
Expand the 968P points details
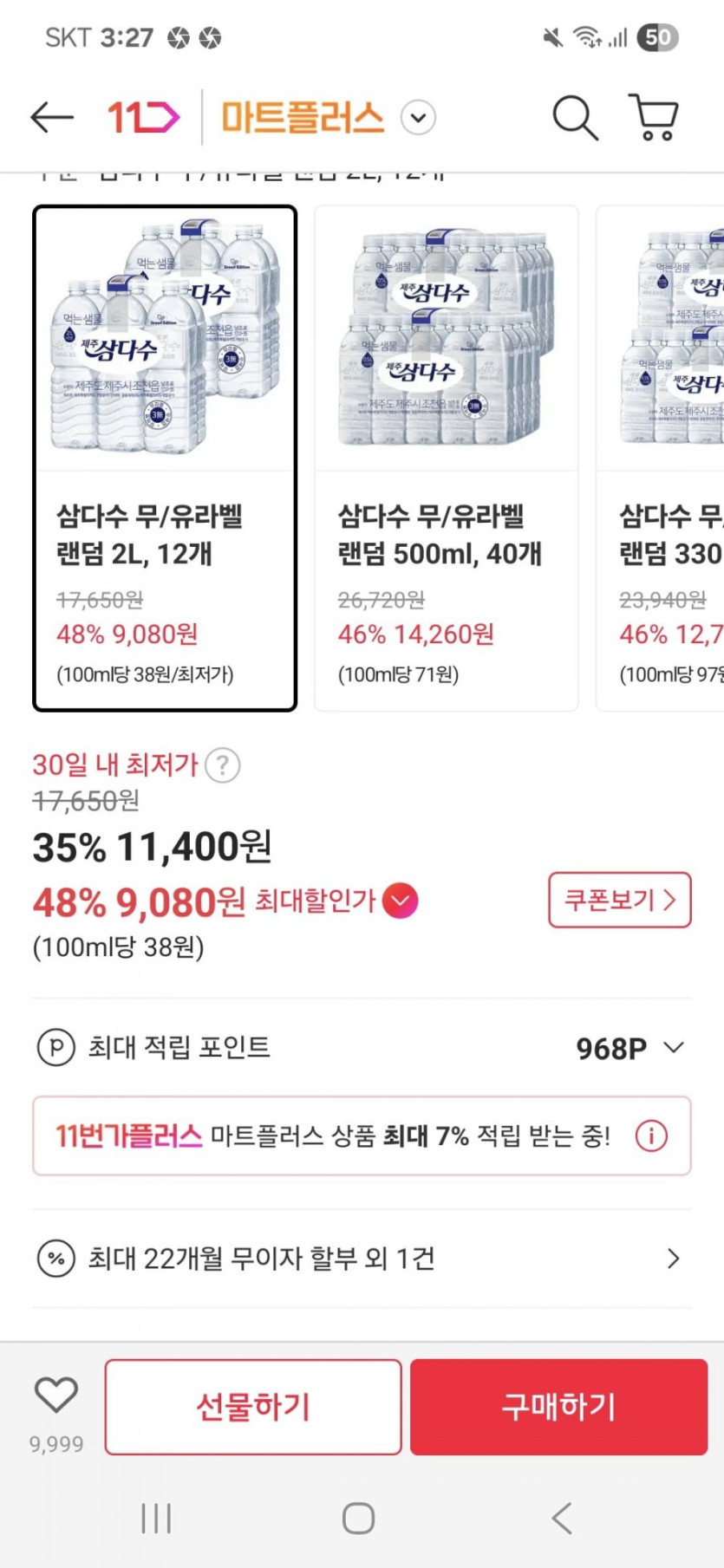pyautogui.click(x=674, y=1048)
